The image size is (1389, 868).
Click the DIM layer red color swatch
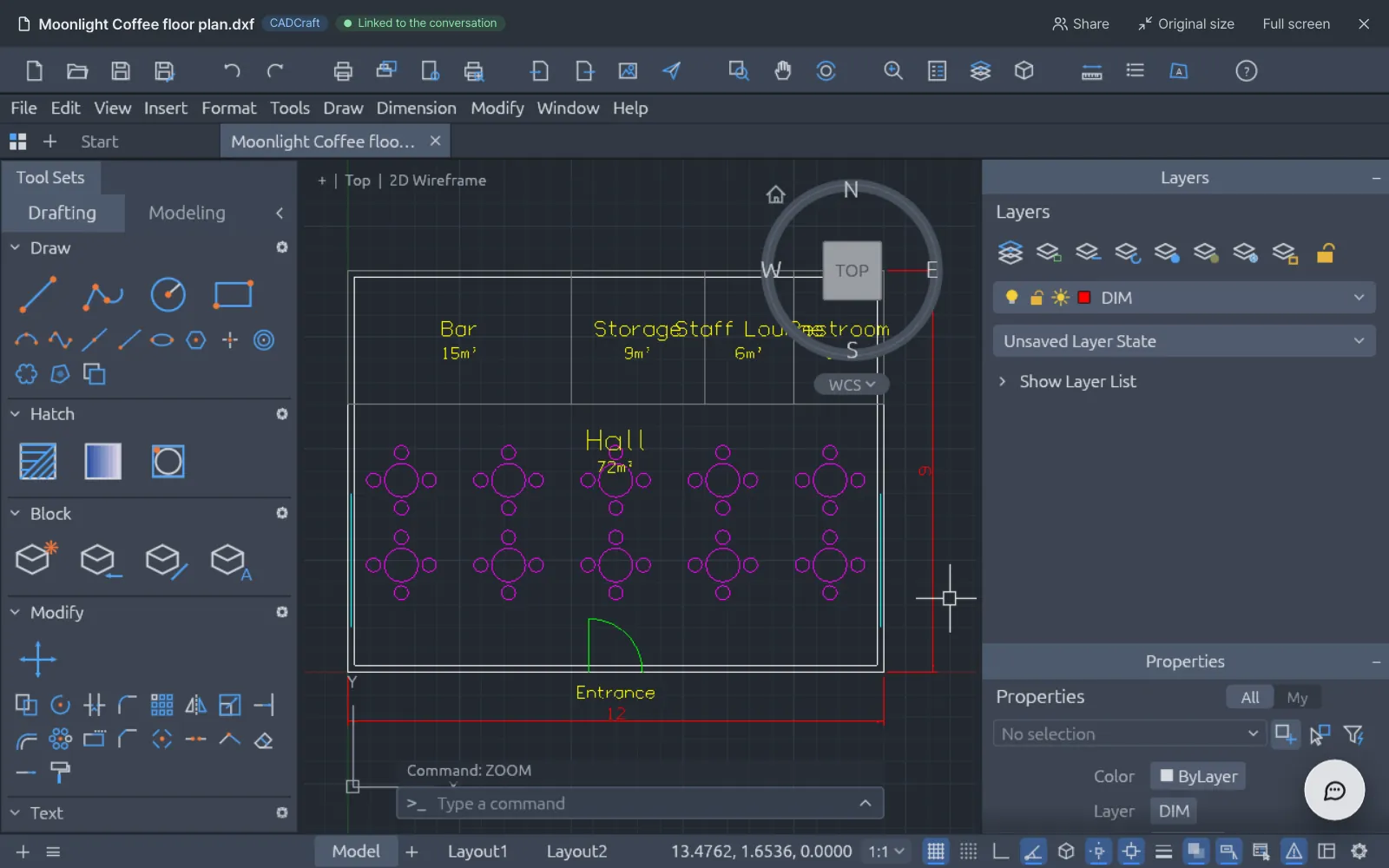1083,298
